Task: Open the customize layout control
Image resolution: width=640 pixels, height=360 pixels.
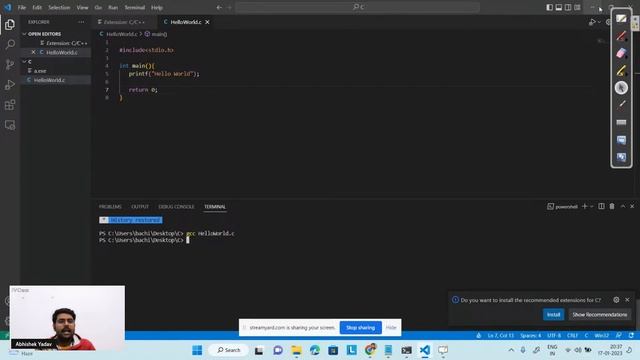Action: point(578,7)
